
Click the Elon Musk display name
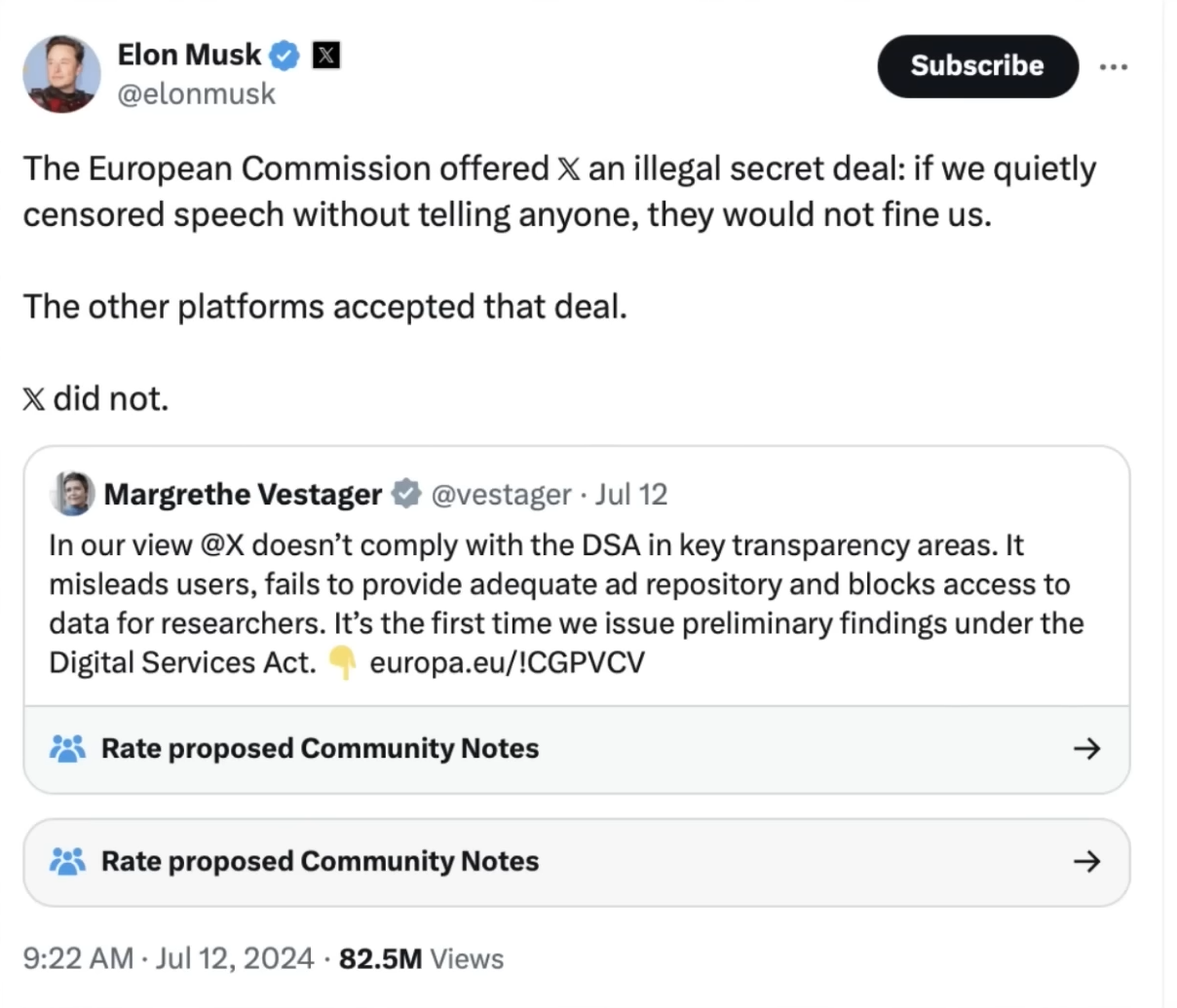[189, 55]
